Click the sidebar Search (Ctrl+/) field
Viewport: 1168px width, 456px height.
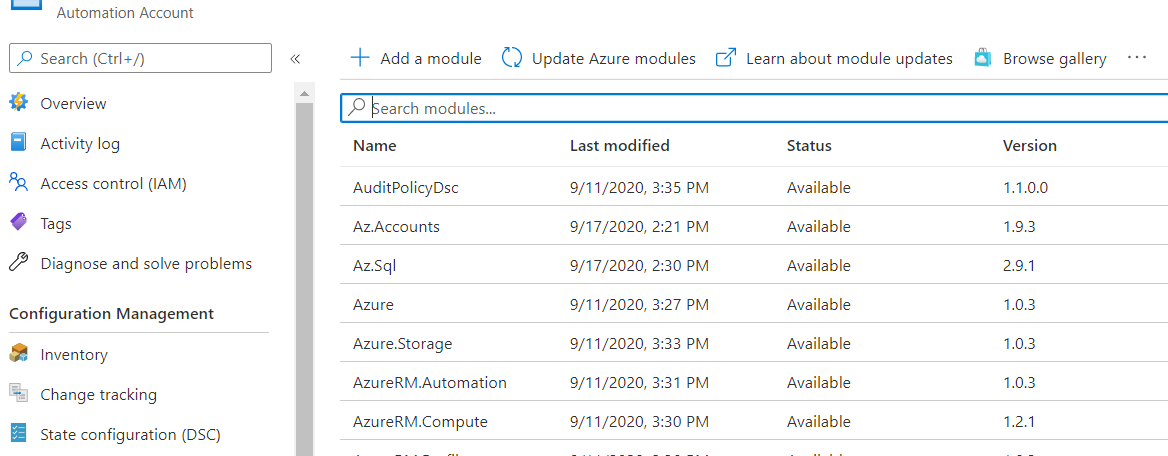pos(140,58)
